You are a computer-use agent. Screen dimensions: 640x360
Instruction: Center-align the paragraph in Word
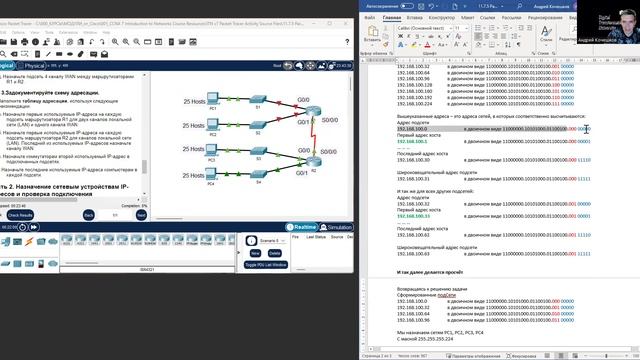(486, 36)
